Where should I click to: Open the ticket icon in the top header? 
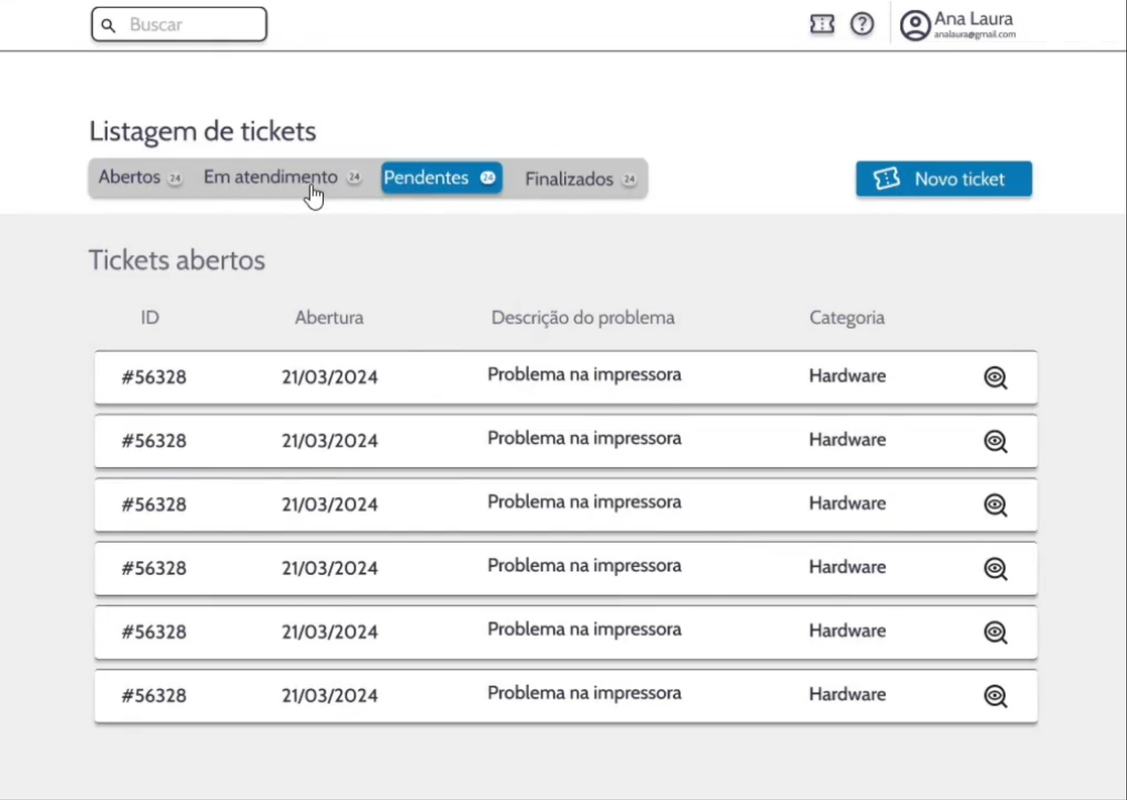(822, 24)
